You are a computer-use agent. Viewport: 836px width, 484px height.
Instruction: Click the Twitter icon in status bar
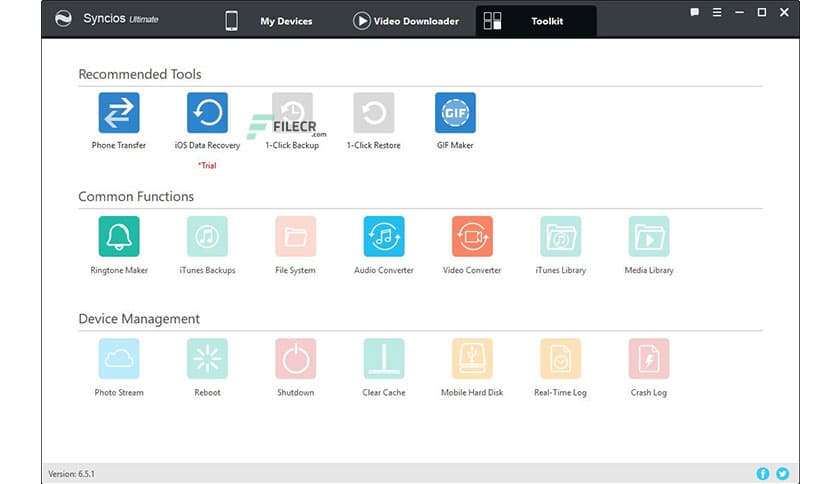point(782,473)
